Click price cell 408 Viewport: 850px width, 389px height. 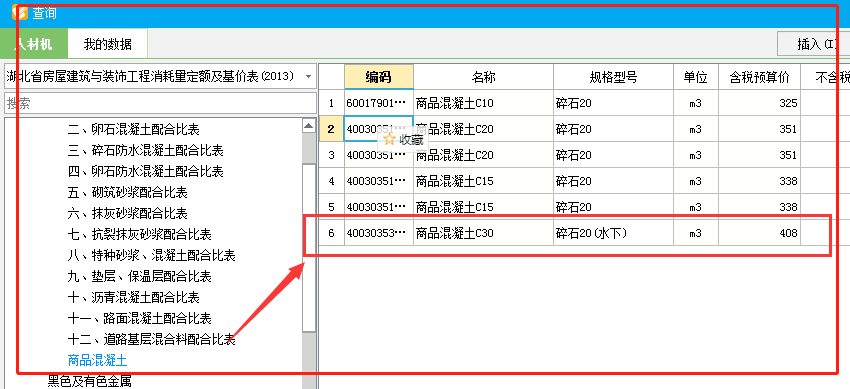click(x=759, y=233)
